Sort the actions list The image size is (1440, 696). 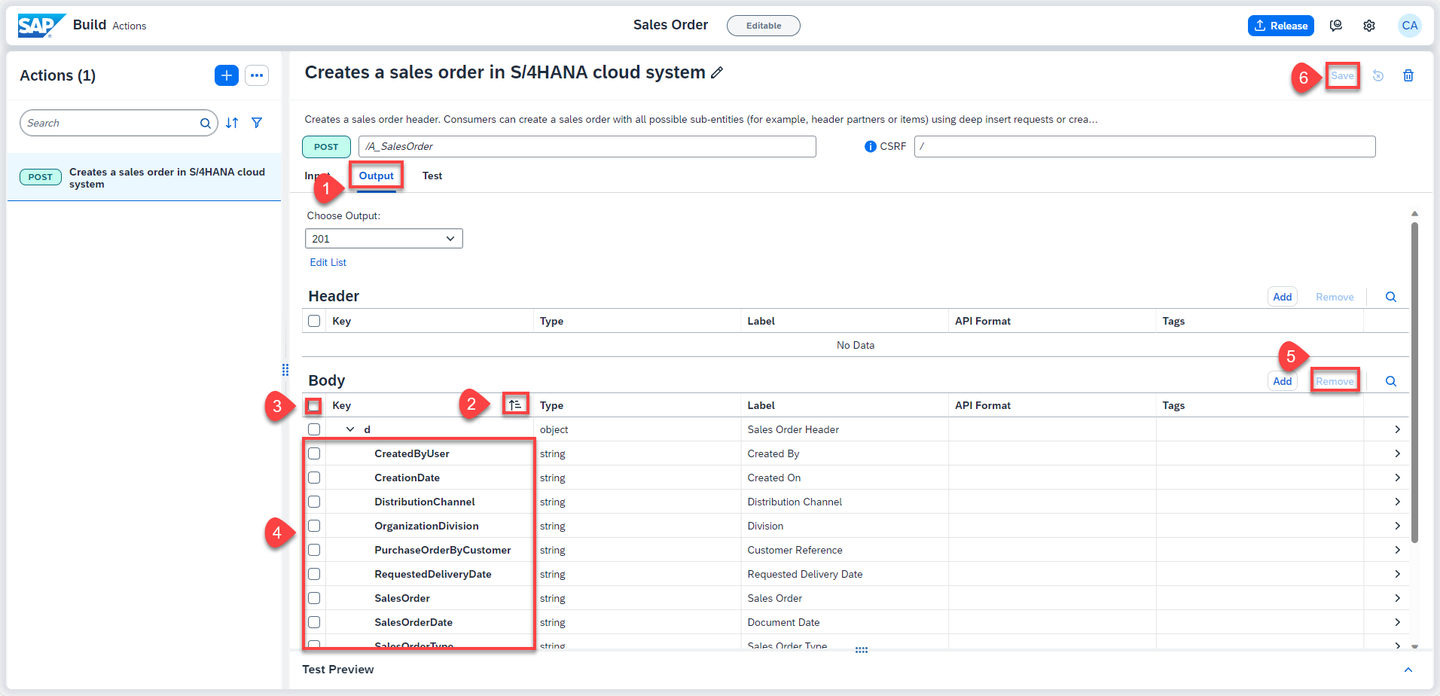point(232,123)
